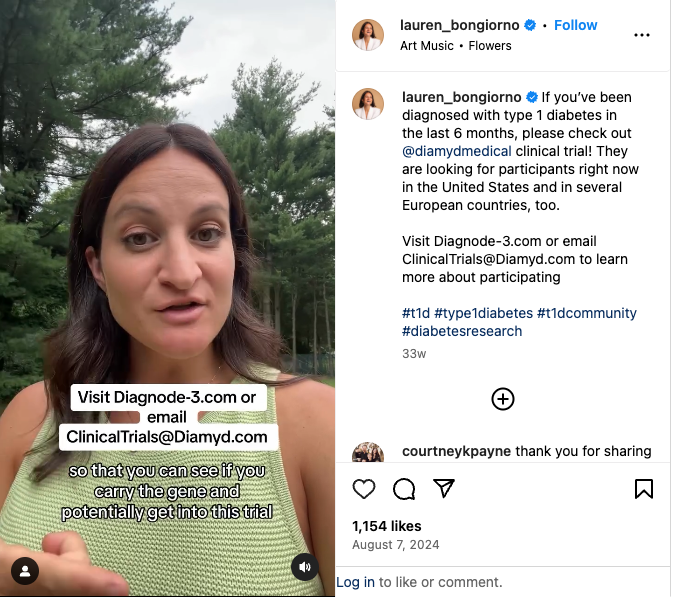Open comments via speech bubble icon
The height and width of the screenshot is (597, 673).
click(404, 489)
